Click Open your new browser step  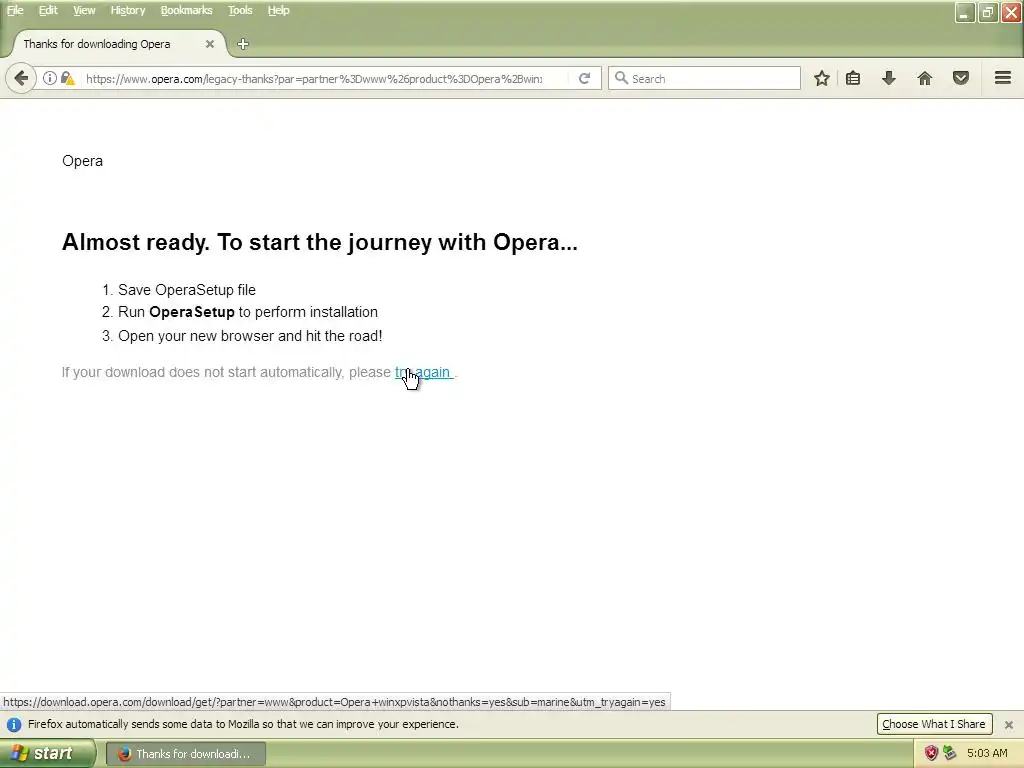pos(250,336)
